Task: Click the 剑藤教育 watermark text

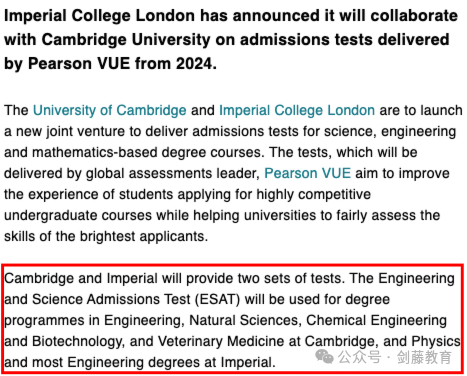Action: click(x=424, y=357)
